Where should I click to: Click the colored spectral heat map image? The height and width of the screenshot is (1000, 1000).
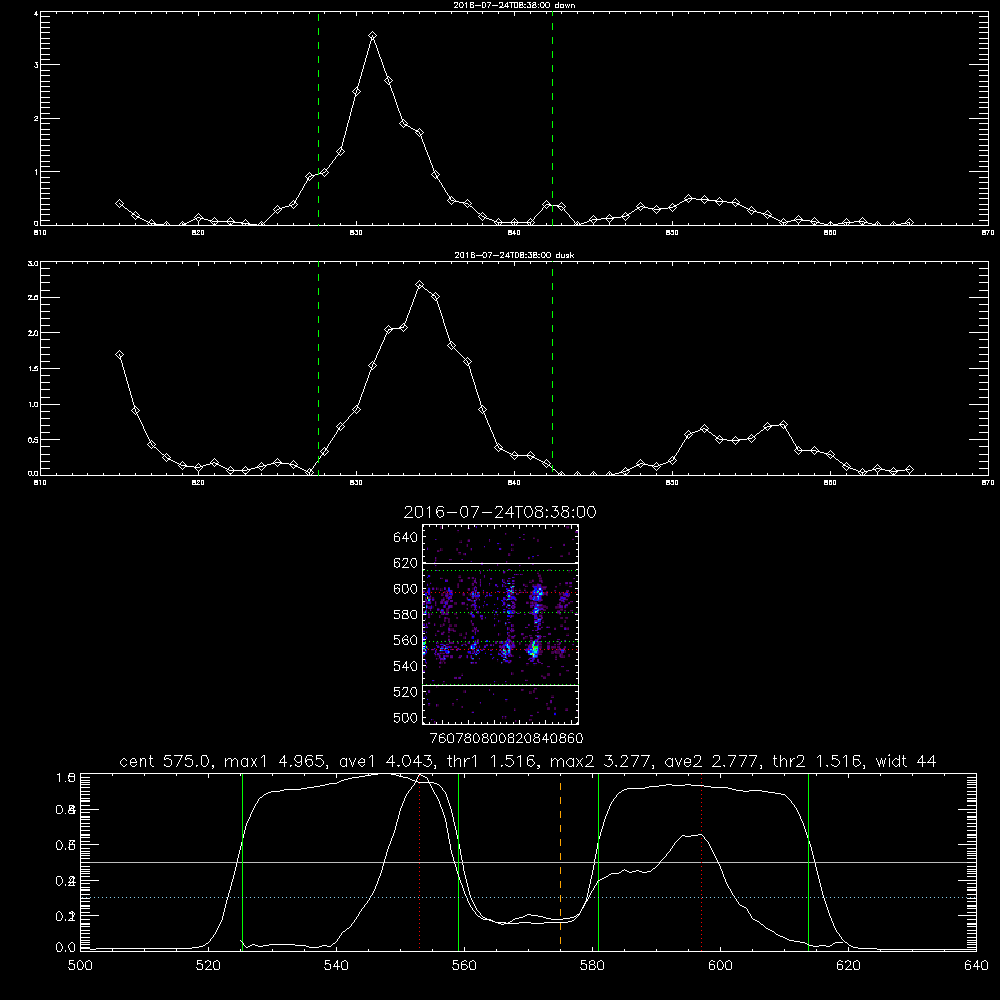click(501, 624)
